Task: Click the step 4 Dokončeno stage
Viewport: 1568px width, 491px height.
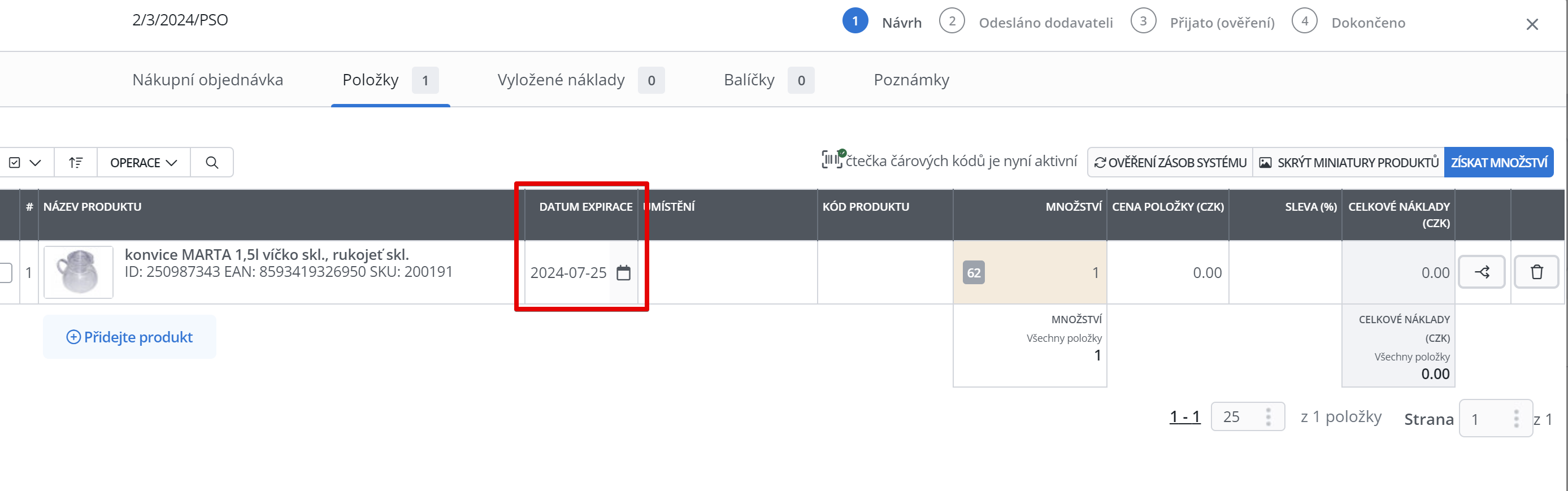Action: (1349, 22)
